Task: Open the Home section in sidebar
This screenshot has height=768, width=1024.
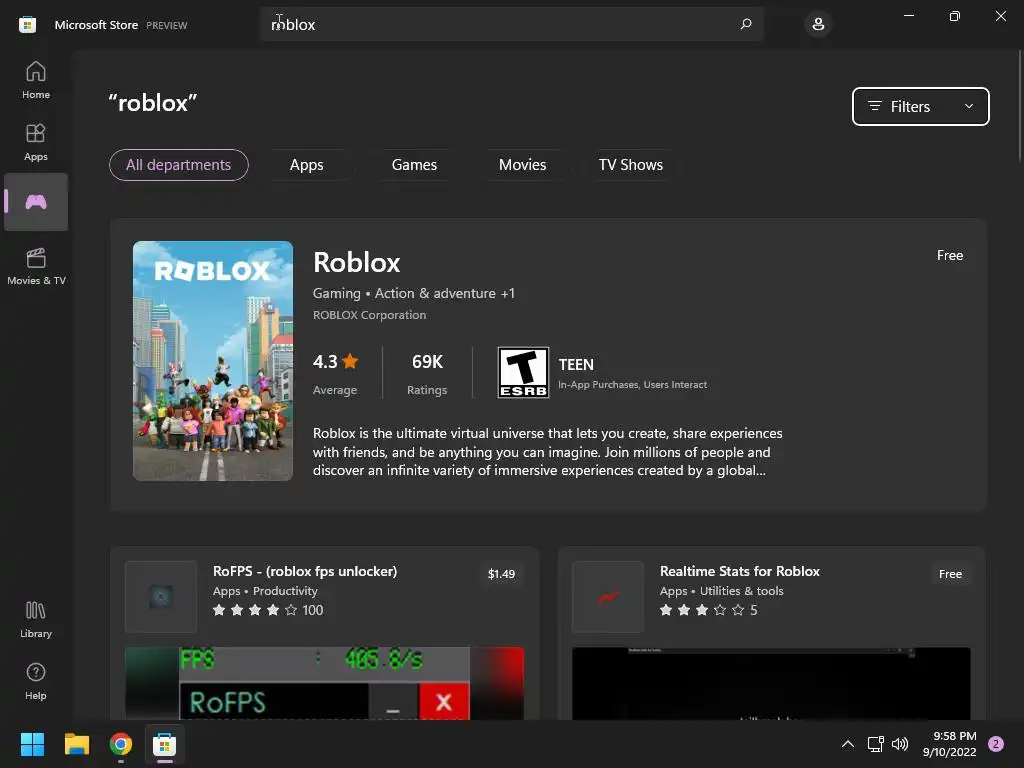Action: point(36,80)
